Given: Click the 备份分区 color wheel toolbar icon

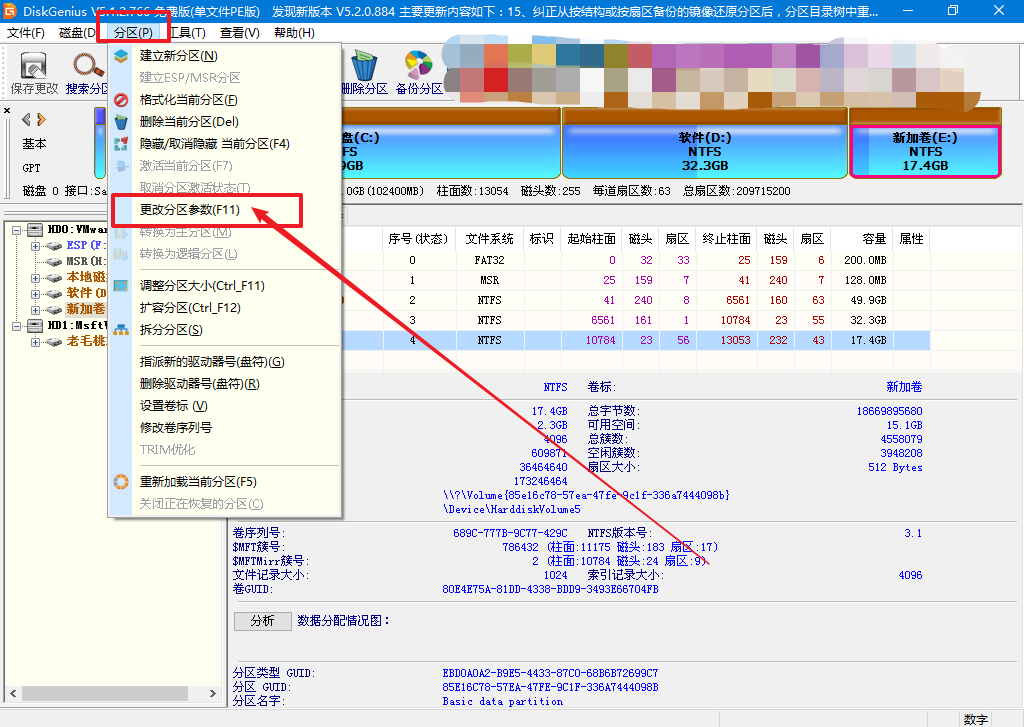Looking at the screenshot, I should (x=419, y=66).
